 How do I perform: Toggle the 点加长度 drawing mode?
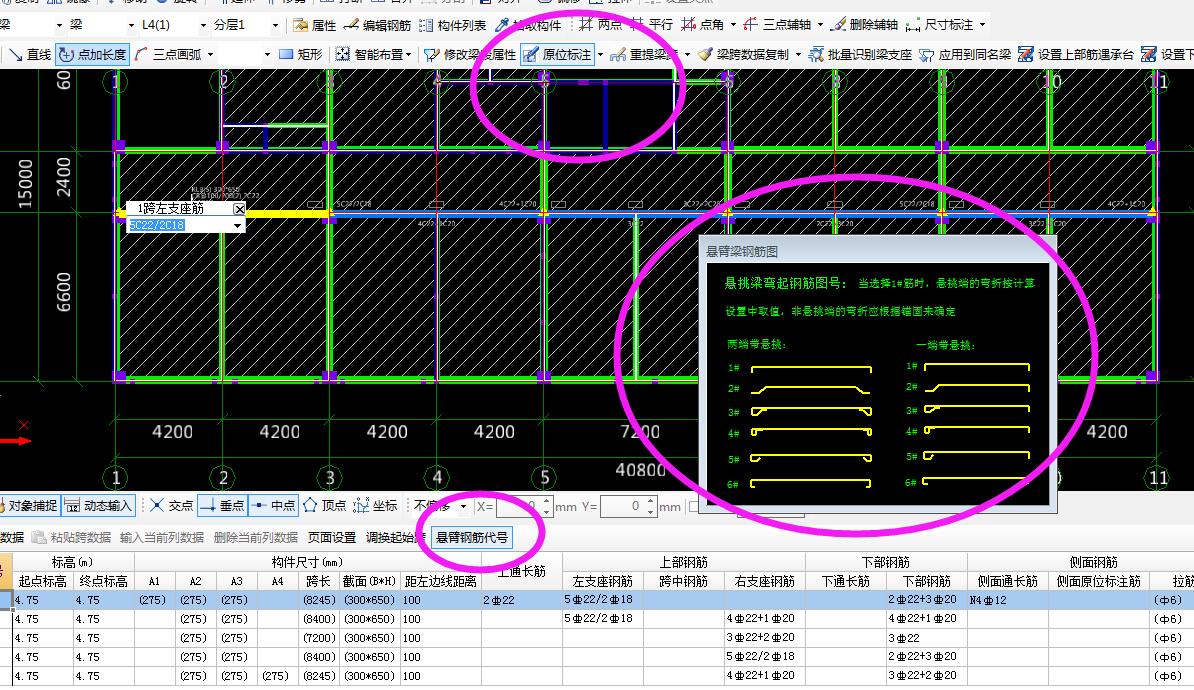[x=92, y=55]
